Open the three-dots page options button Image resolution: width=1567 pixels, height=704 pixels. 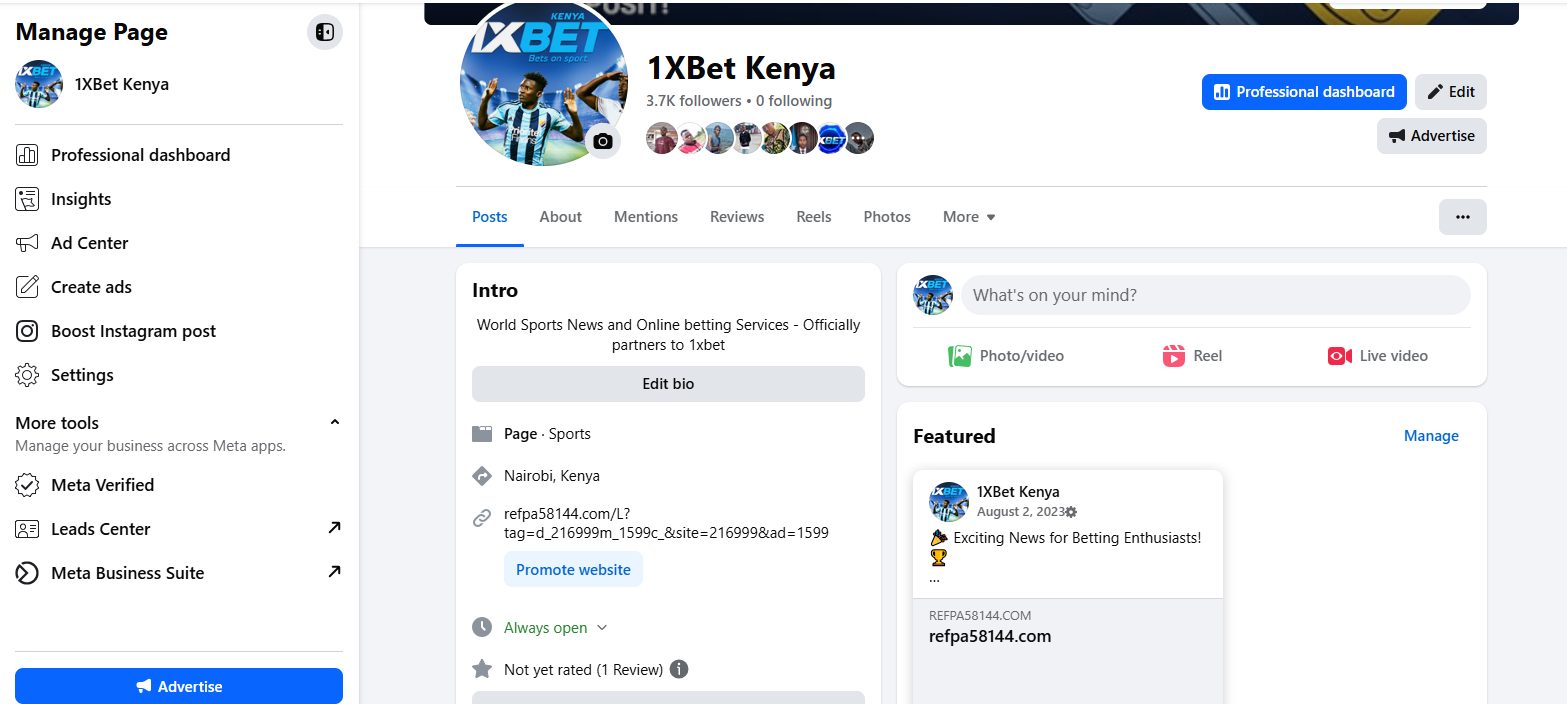[x=1462, y=217]
